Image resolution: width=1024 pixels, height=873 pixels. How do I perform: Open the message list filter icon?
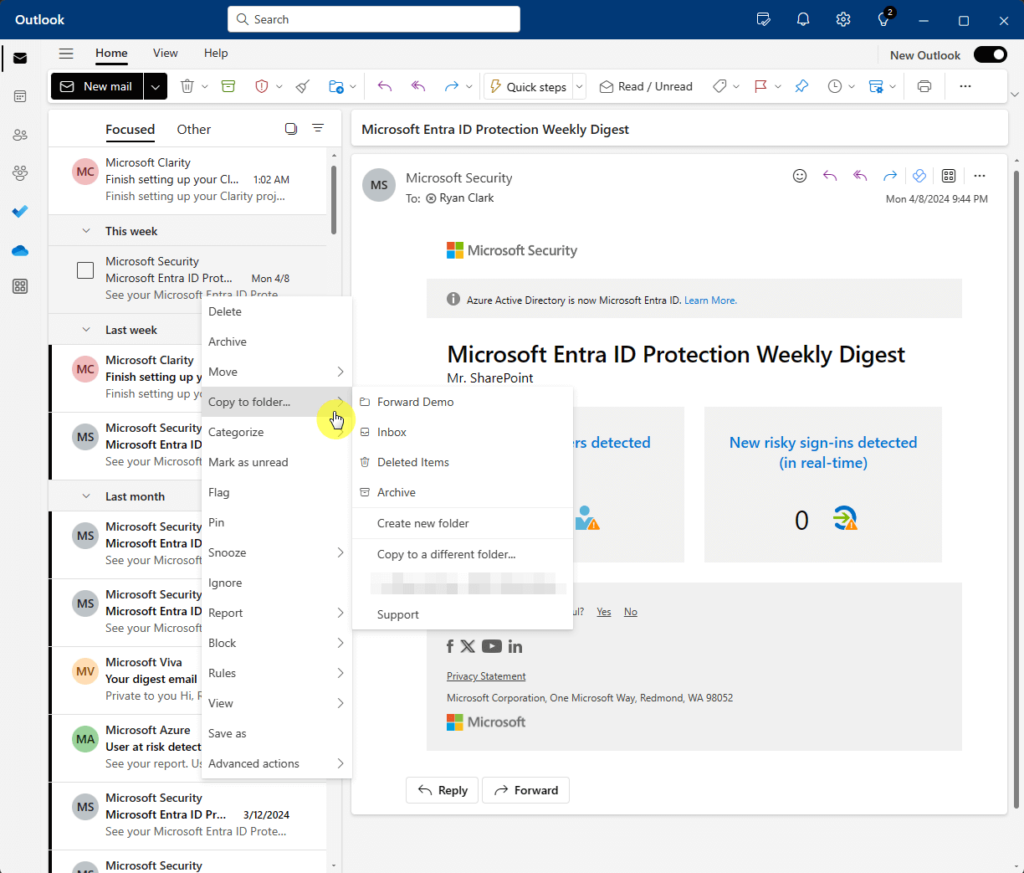318,129
